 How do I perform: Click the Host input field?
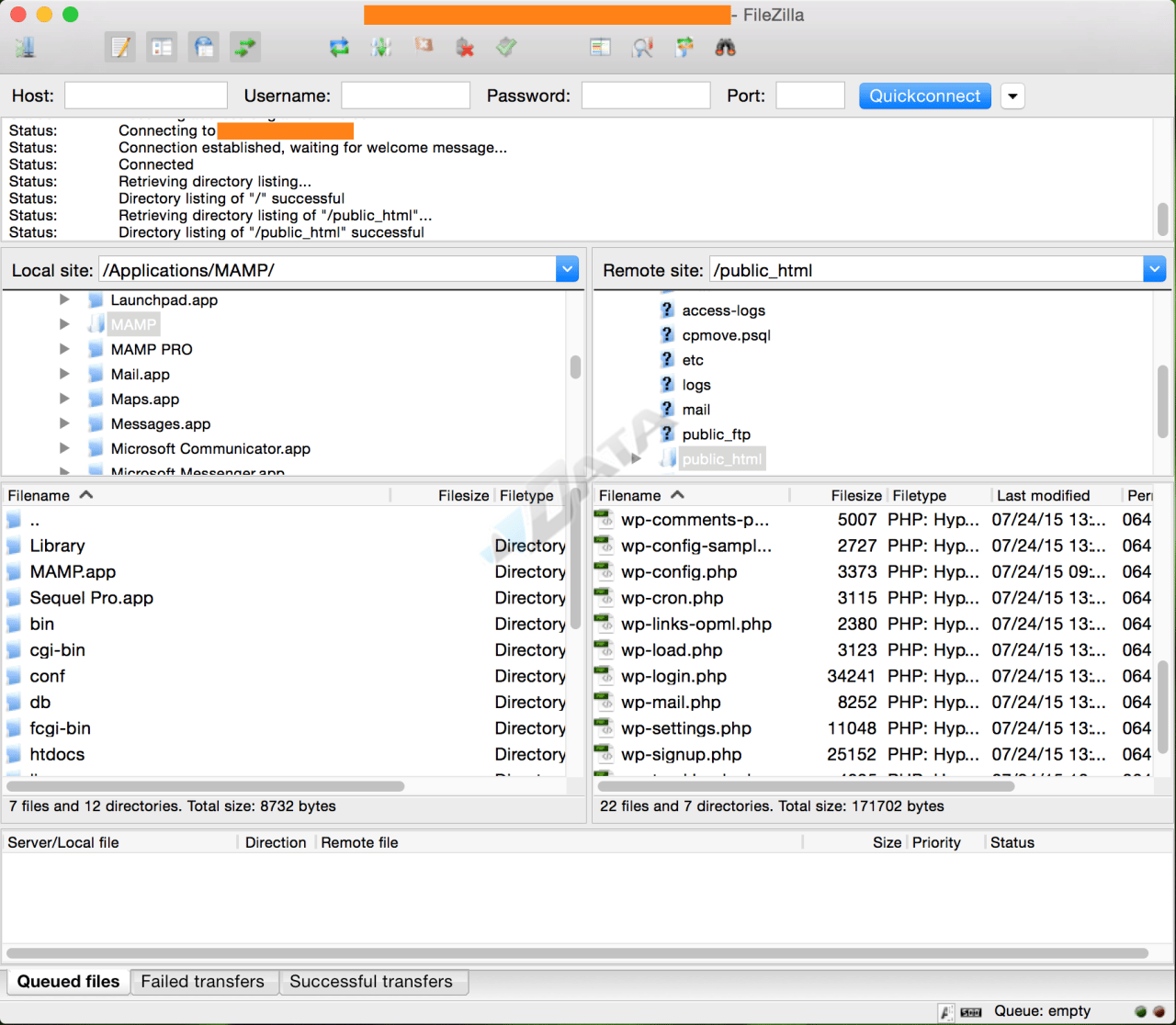pos(146,96)
